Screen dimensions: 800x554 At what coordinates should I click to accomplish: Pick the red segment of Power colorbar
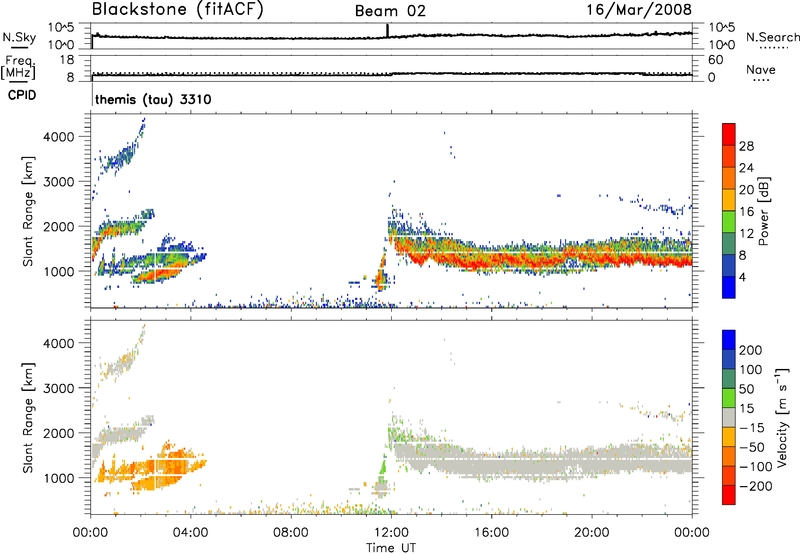coord(728,133)
